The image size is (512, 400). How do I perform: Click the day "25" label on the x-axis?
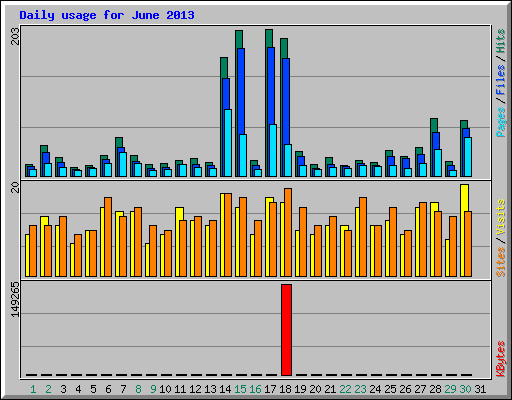[x=390, y=389]
